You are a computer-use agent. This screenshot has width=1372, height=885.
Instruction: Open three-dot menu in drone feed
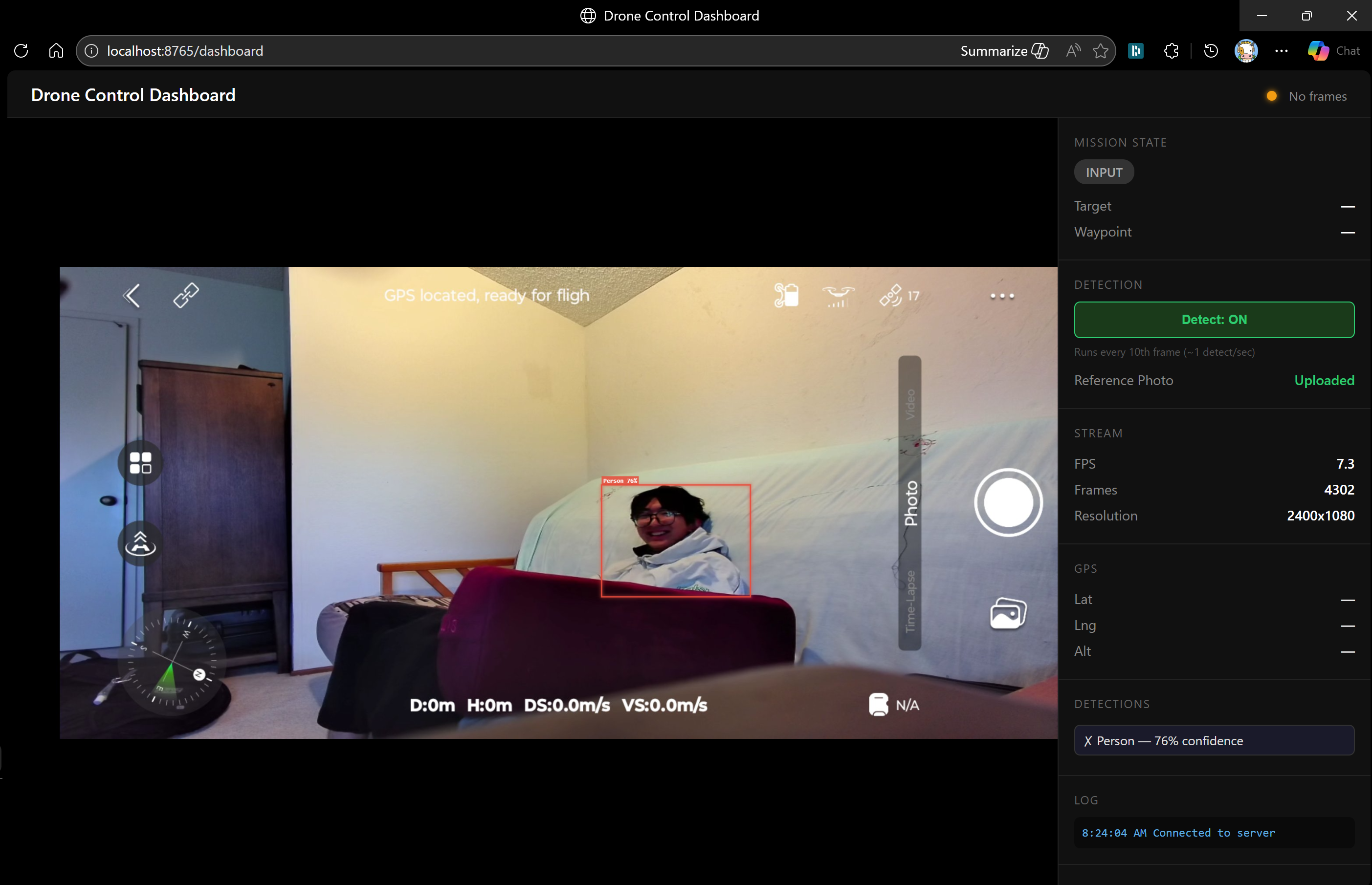click(x=1002, y=296)
